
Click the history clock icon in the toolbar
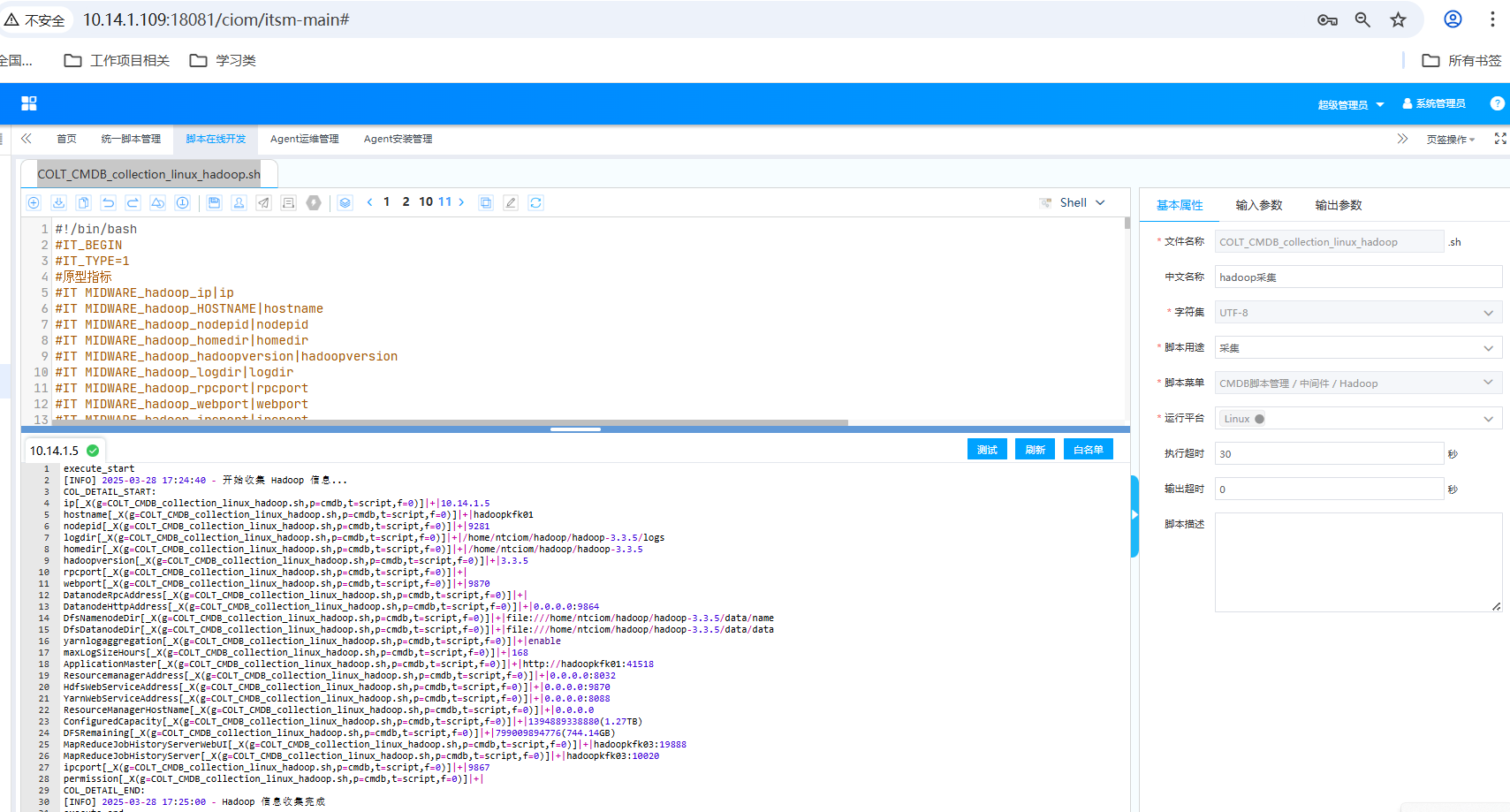click(182, 202)
